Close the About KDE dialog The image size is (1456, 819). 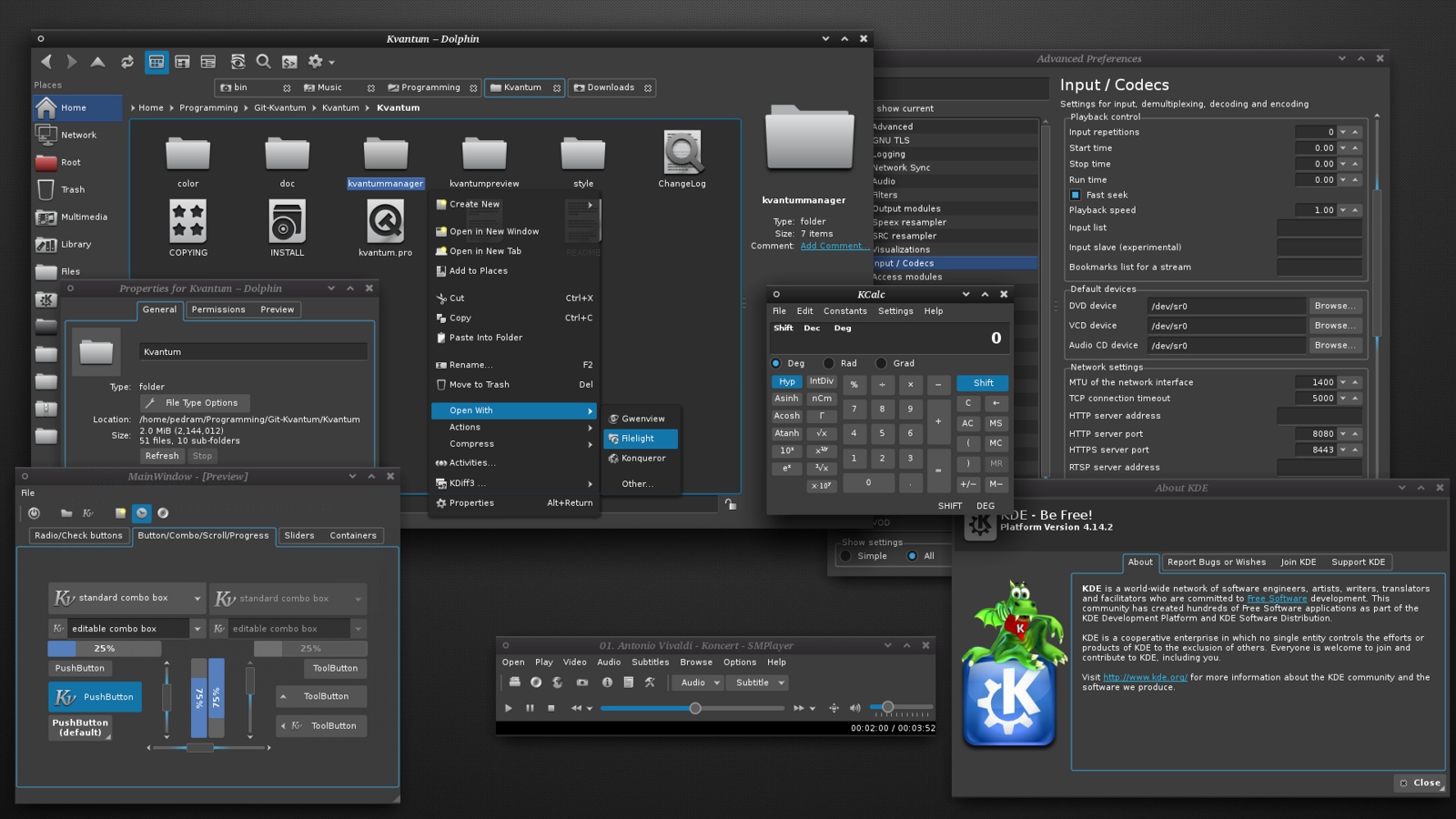(x=1421, y=783)
